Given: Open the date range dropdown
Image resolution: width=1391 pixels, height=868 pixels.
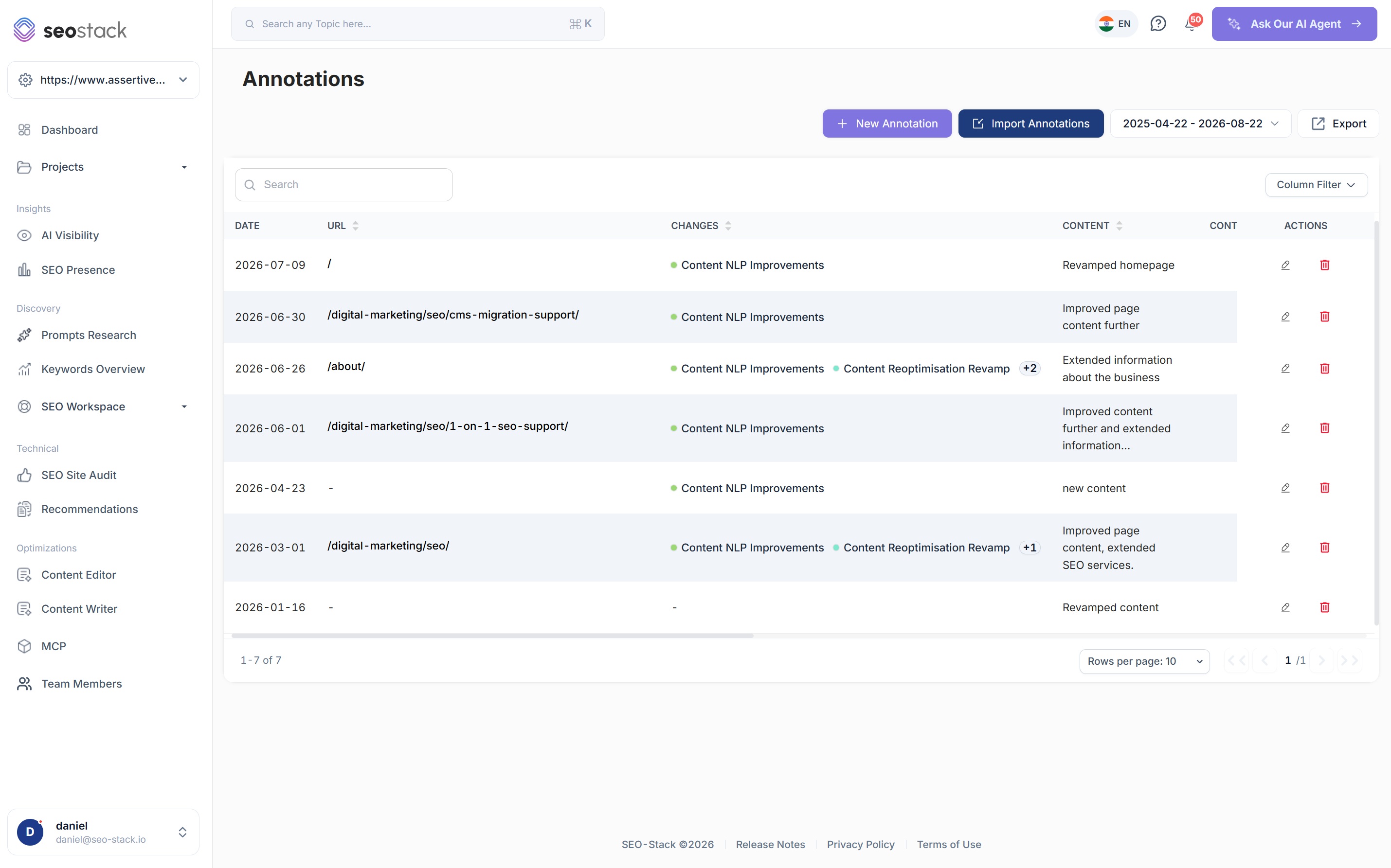Looking at the screenshot, I should tap(1200, 124).
